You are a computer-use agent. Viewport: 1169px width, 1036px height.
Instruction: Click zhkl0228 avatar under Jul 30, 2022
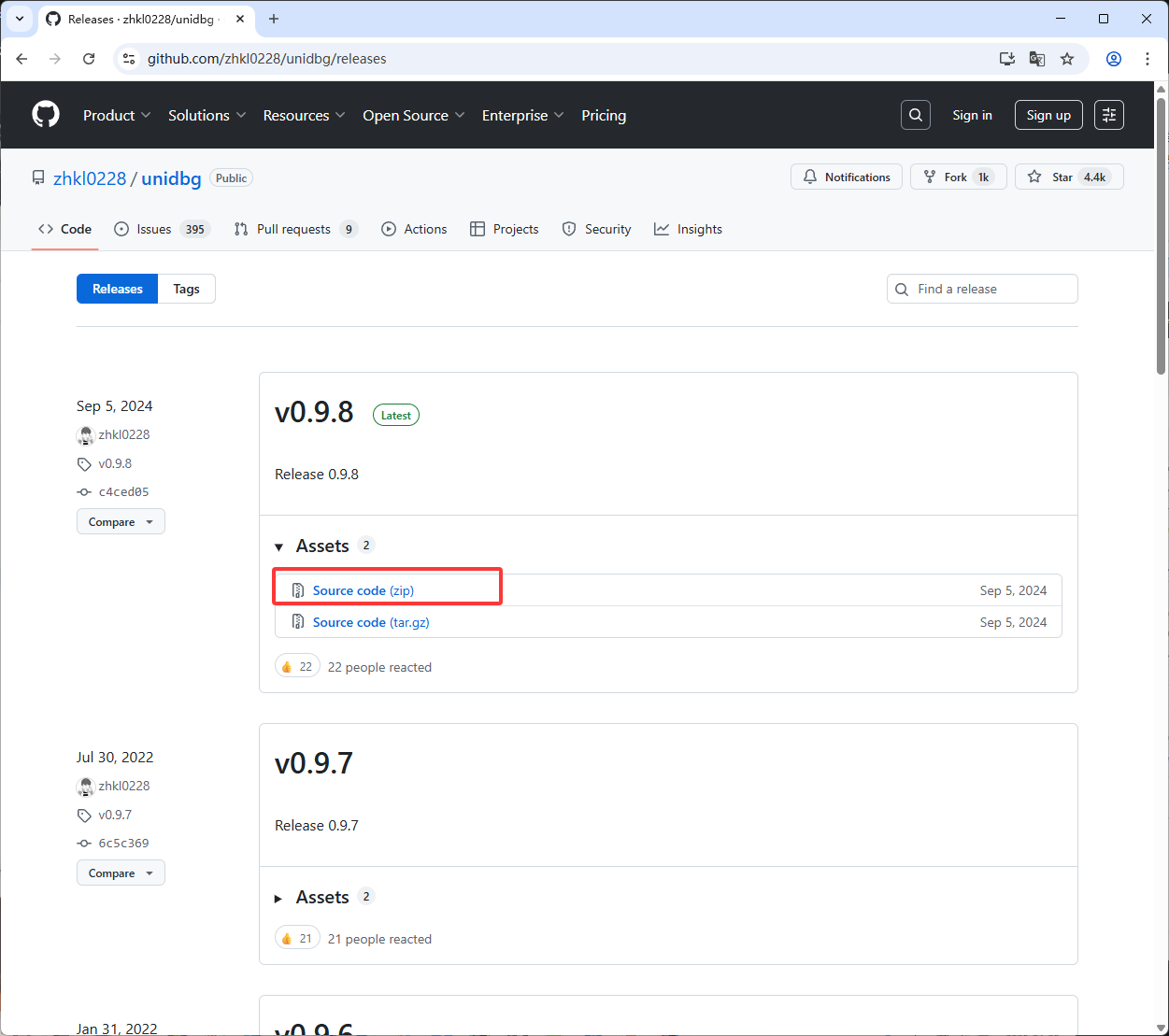point(86,787)
